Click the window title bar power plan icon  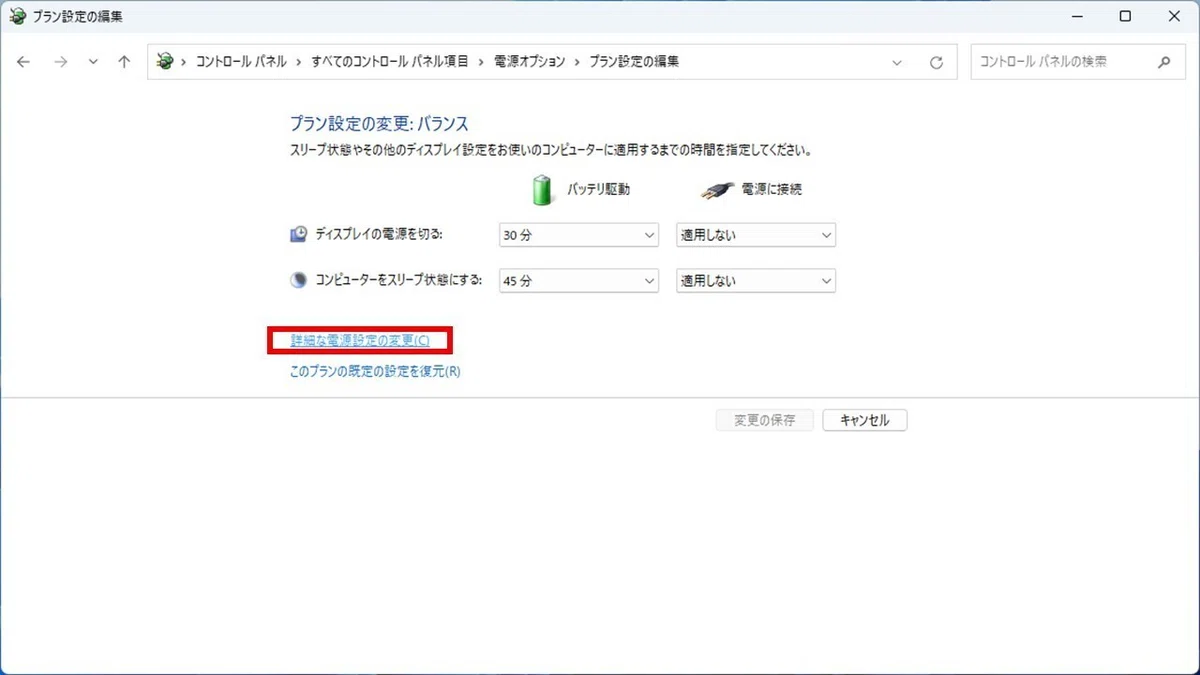[17, 16]
